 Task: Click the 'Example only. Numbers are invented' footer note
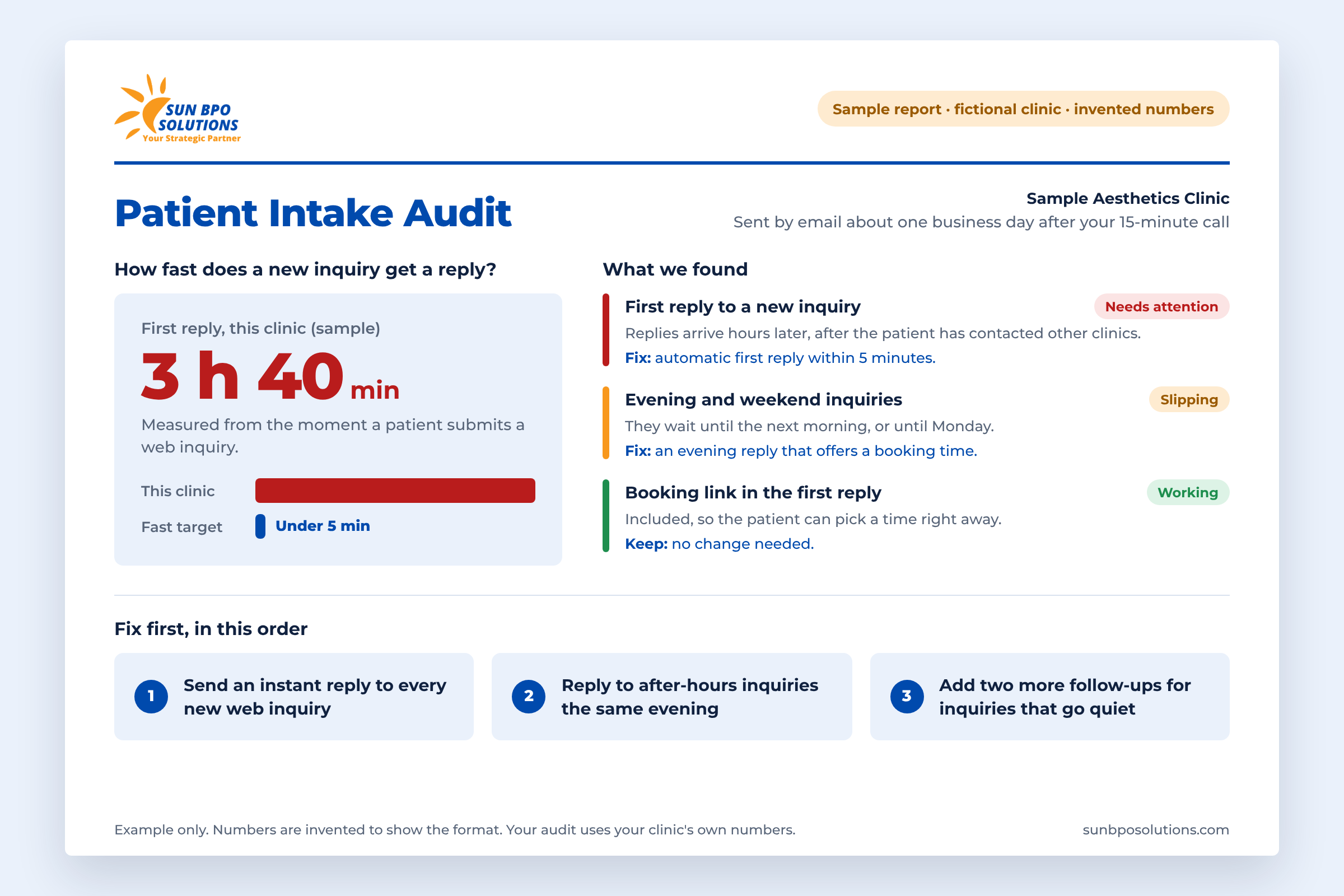tap(455, 830)
